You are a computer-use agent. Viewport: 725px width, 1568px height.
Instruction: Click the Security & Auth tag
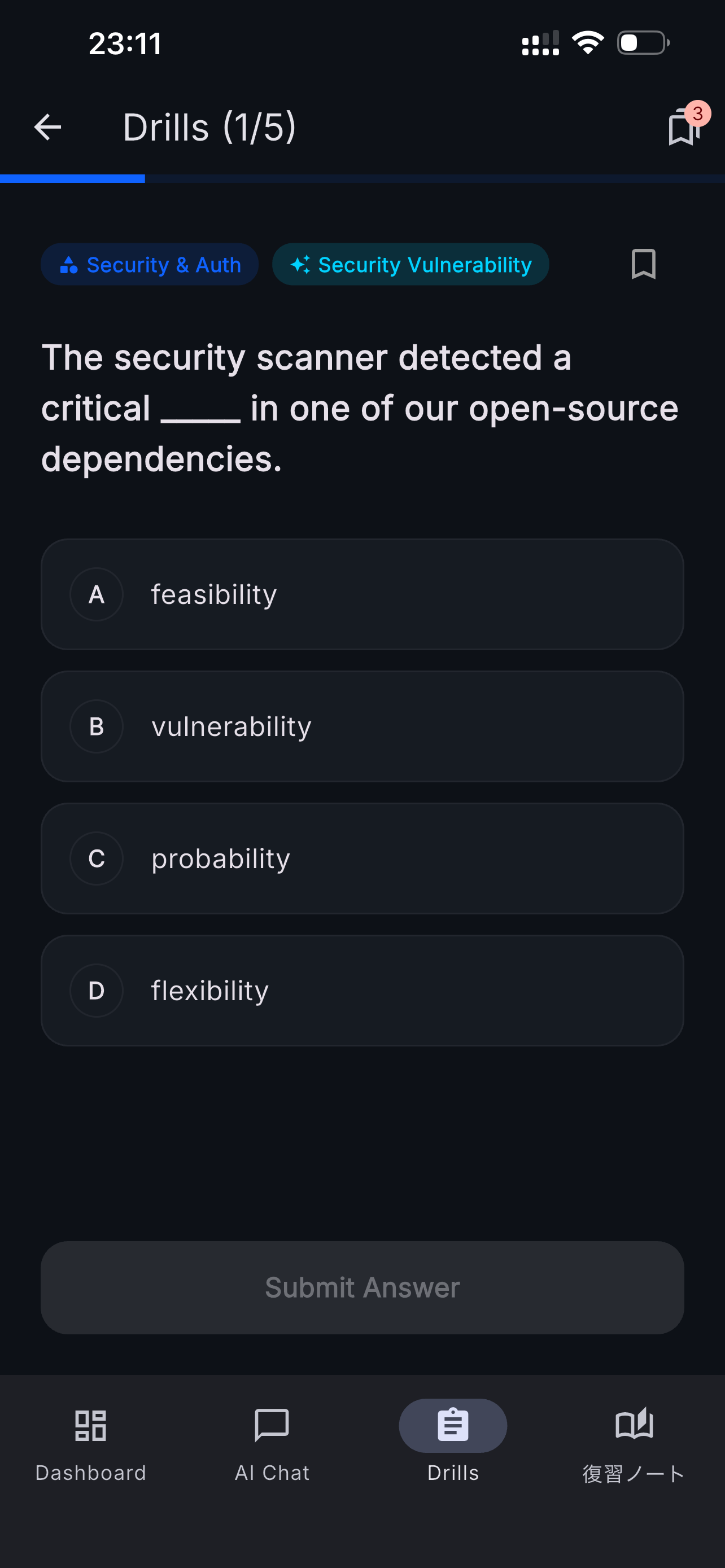(150, 264)
